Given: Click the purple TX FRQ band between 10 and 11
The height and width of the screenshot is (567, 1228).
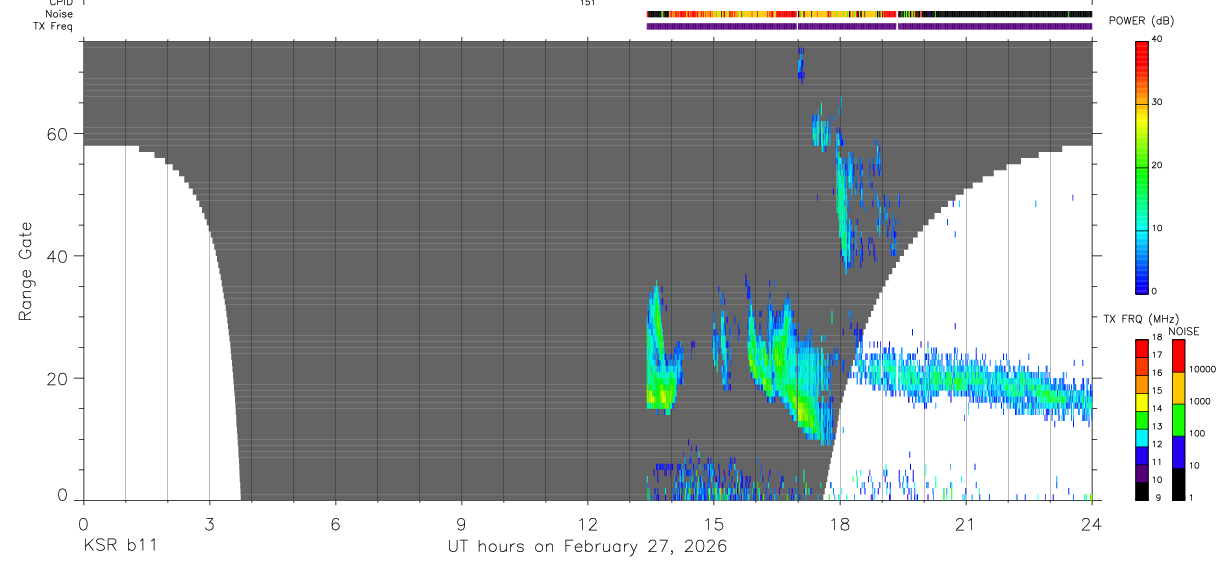Looking at the screenshot, I should [1140, 471].
